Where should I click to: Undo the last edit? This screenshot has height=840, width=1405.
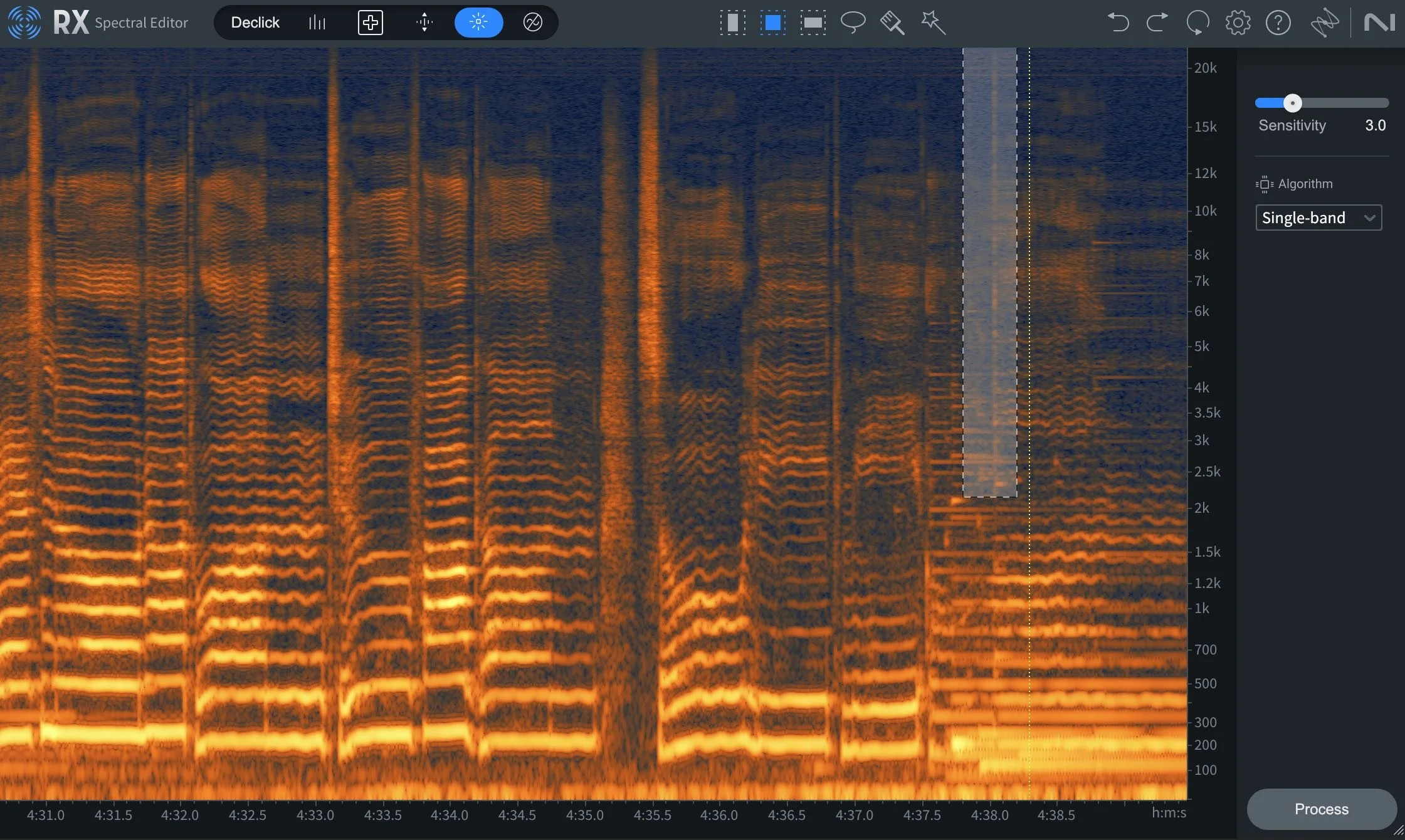click(x=1118, y=23)
